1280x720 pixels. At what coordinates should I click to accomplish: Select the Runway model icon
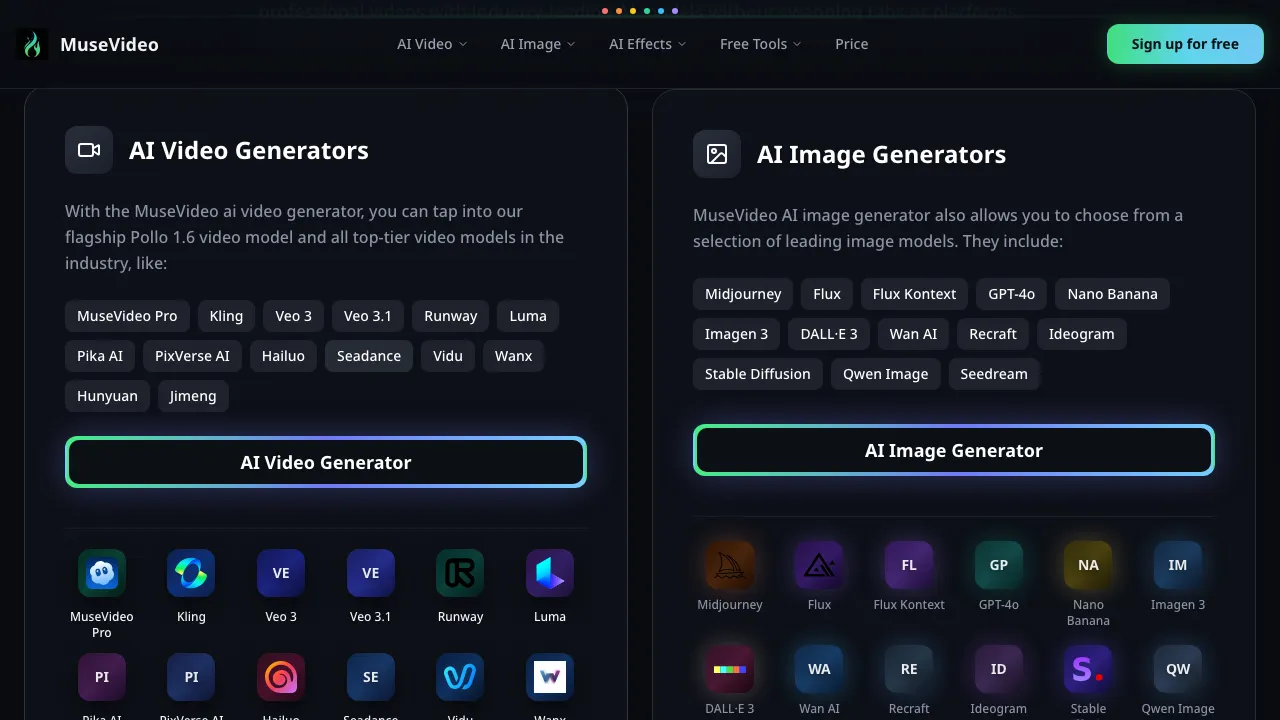point(460,573)
